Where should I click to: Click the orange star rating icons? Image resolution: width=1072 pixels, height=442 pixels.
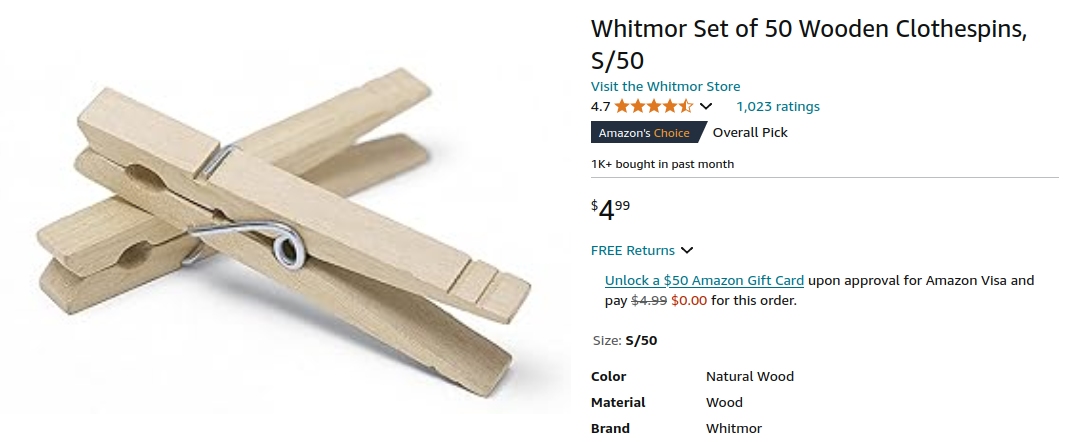(x=653, y=107)
